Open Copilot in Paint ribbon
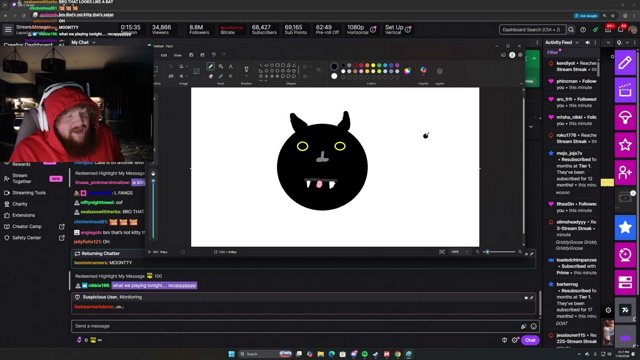 pyautogui.click(x=423, y=70)
